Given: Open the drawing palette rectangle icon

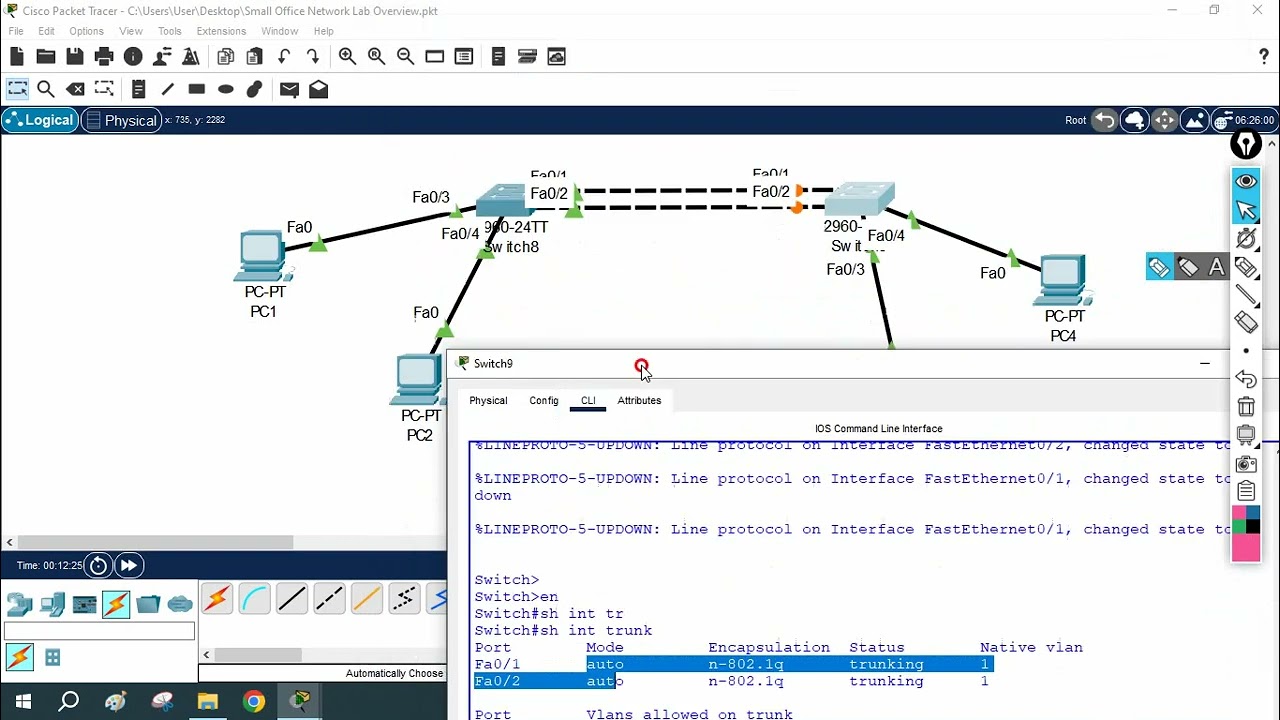Looking at the screenshot, I should (434, 57).
